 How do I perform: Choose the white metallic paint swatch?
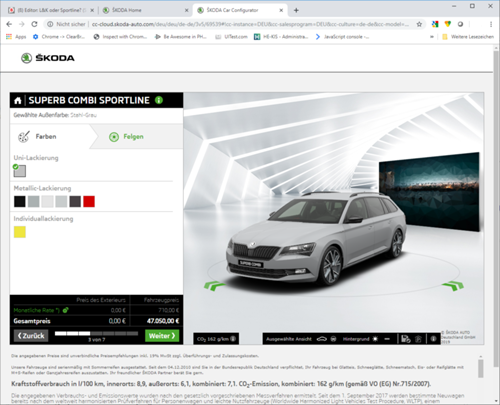coord(47,201)
